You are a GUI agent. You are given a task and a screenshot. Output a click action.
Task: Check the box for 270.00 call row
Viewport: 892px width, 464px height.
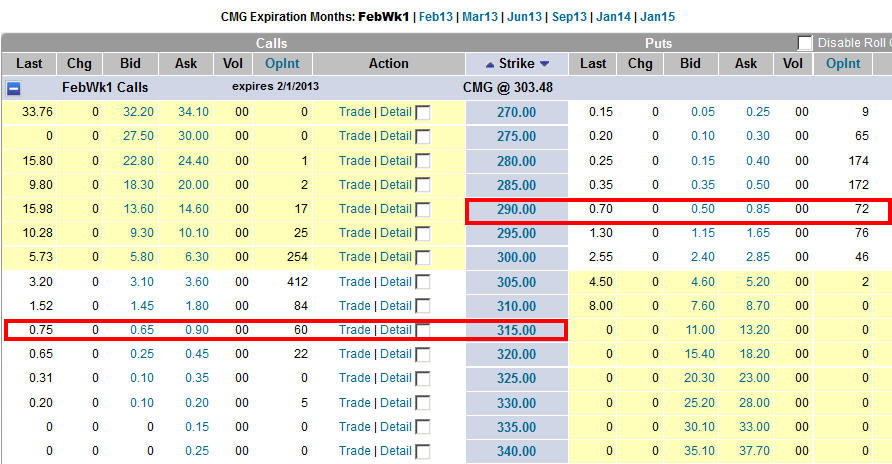click(423, 113)
